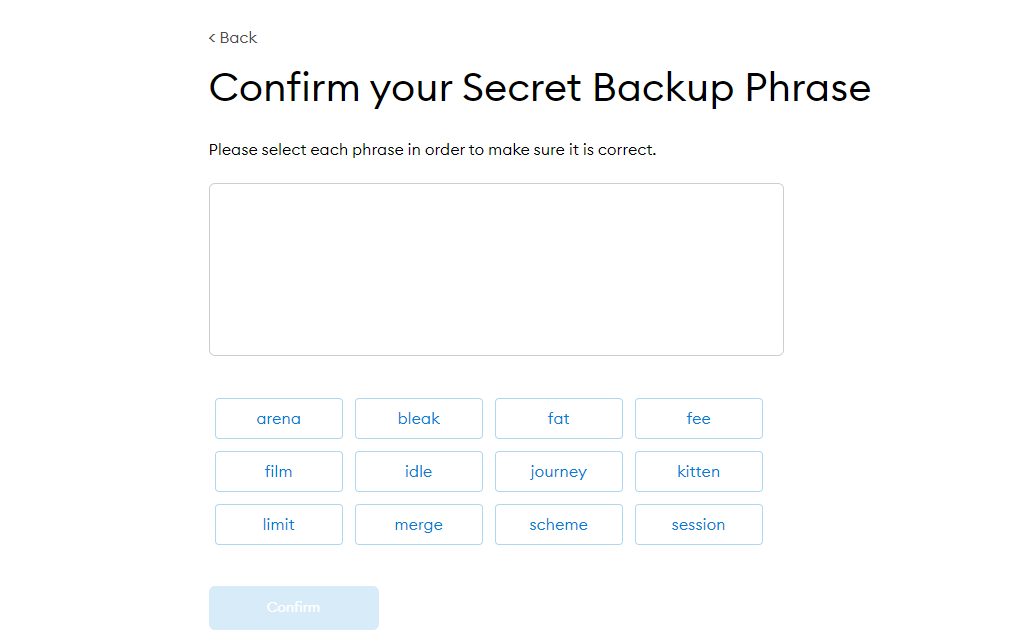Click the Confirm your Secret Backup Phrase heading

(539, 88)
